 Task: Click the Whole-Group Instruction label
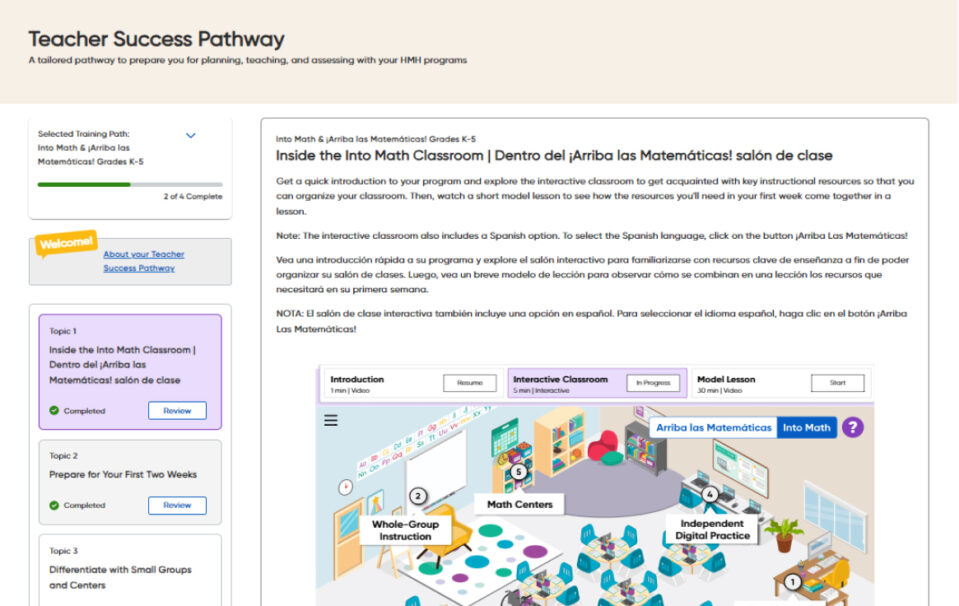405,530
